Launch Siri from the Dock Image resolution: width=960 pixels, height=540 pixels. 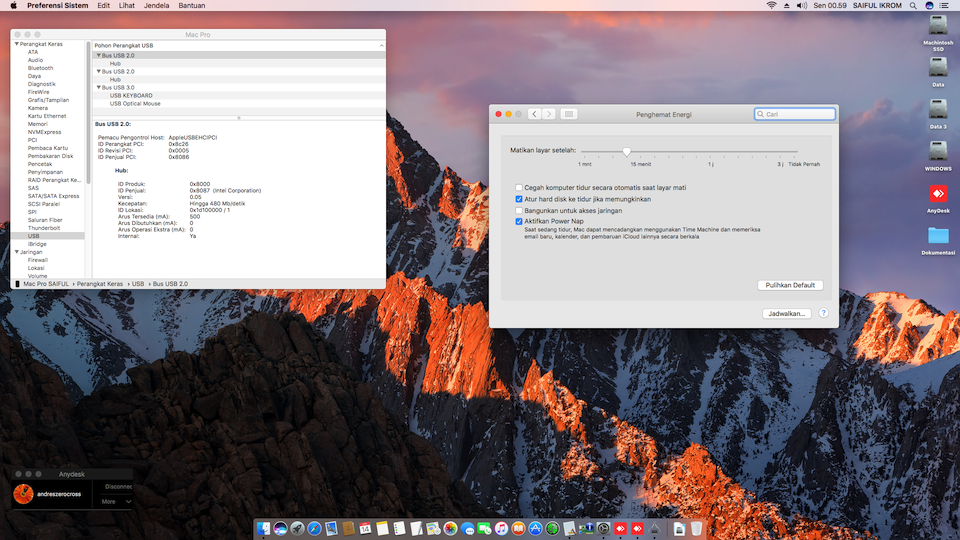(x=280, y=528)
